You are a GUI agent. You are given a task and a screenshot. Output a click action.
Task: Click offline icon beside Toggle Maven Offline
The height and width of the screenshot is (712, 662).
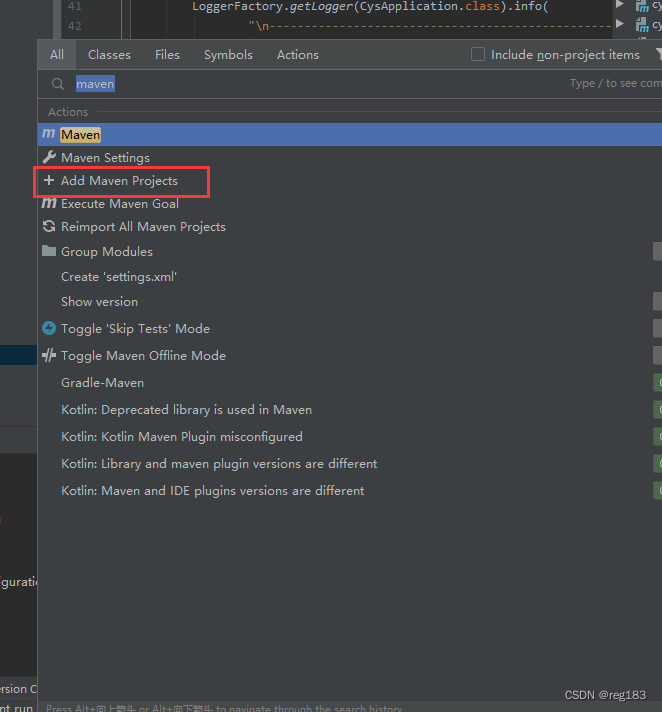[x=49, y=355]
